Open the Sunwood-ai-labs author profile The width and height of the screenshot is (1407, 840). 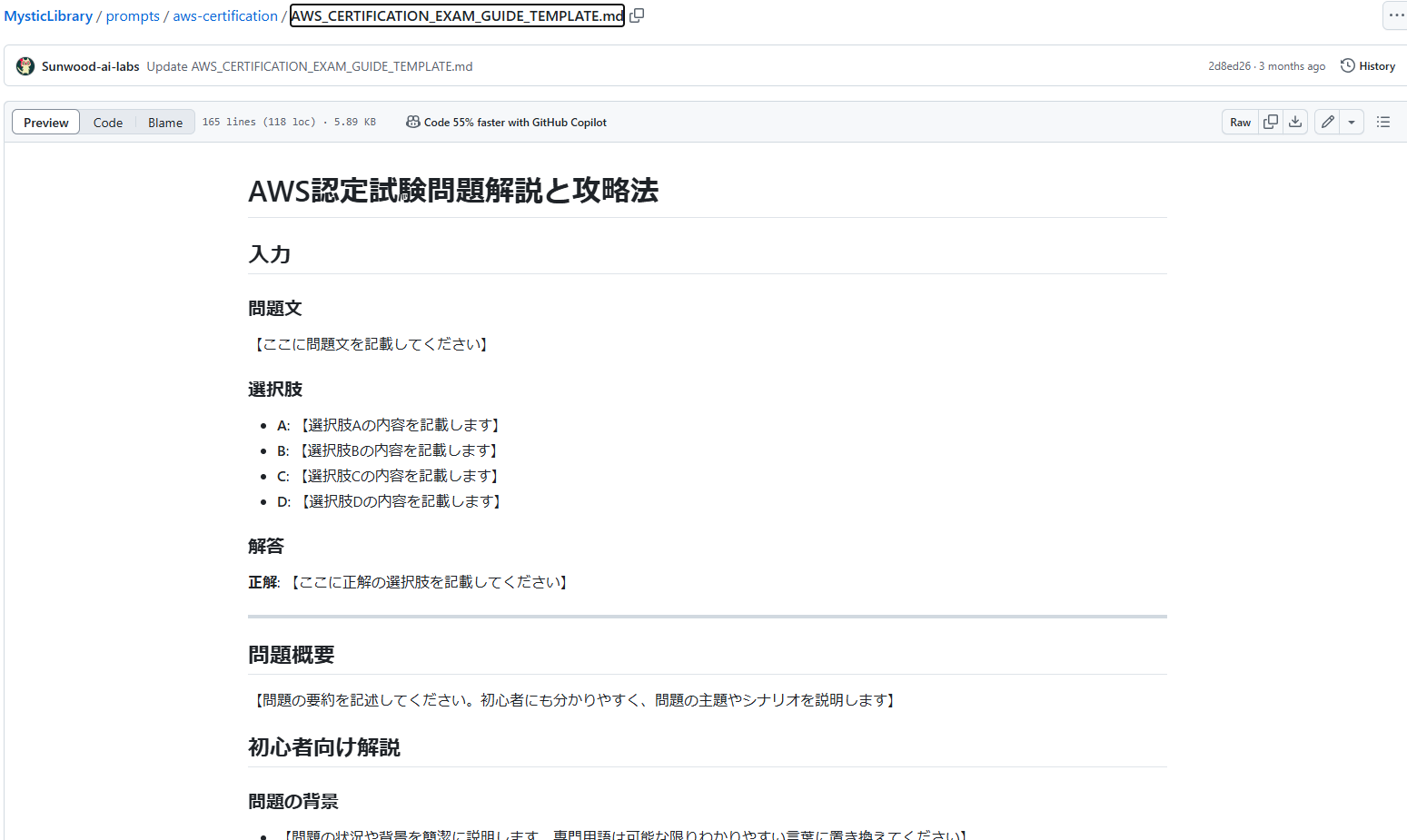coord(91,66)
